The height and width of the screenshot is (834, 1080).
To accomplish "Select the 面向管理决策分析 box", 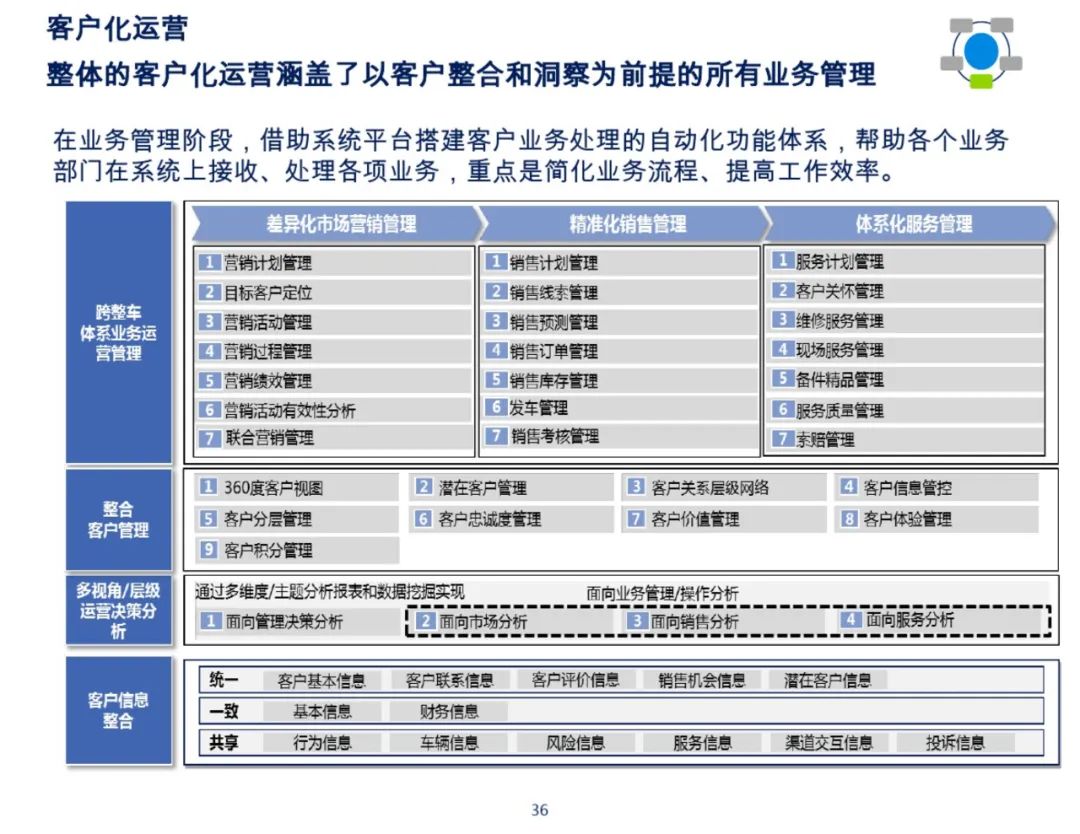I will [297, 621].
